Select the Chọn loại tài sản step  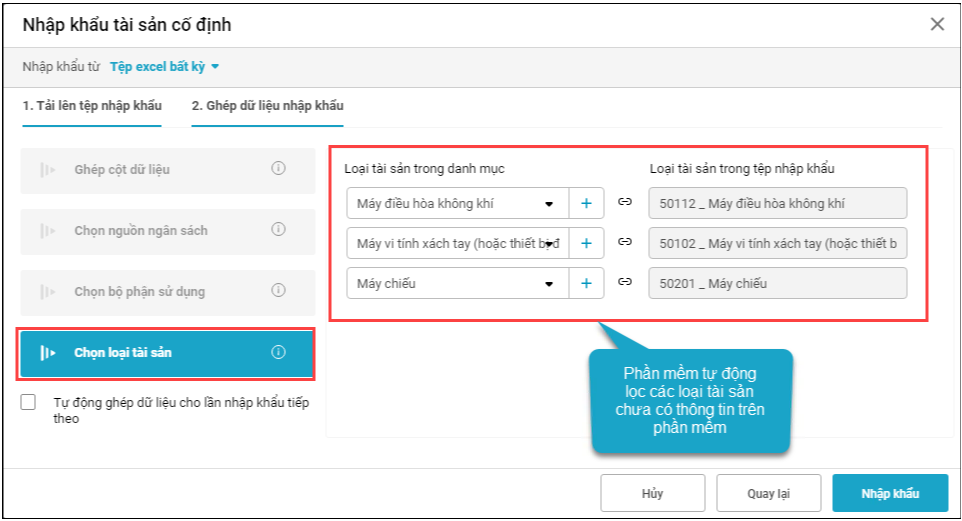166,352
